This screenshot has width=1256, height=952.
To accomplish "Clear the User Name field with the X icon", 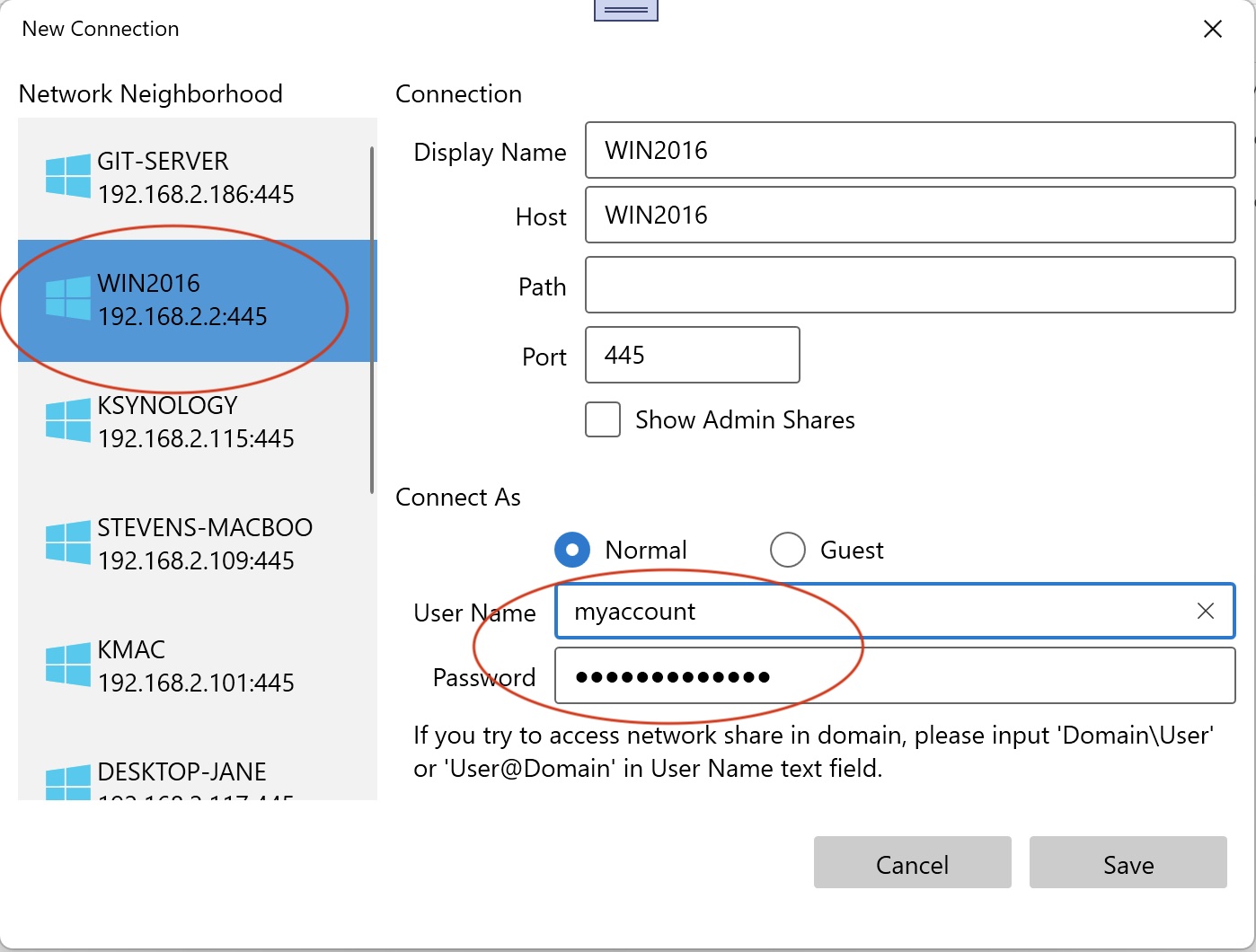I will coord(1206,612).
